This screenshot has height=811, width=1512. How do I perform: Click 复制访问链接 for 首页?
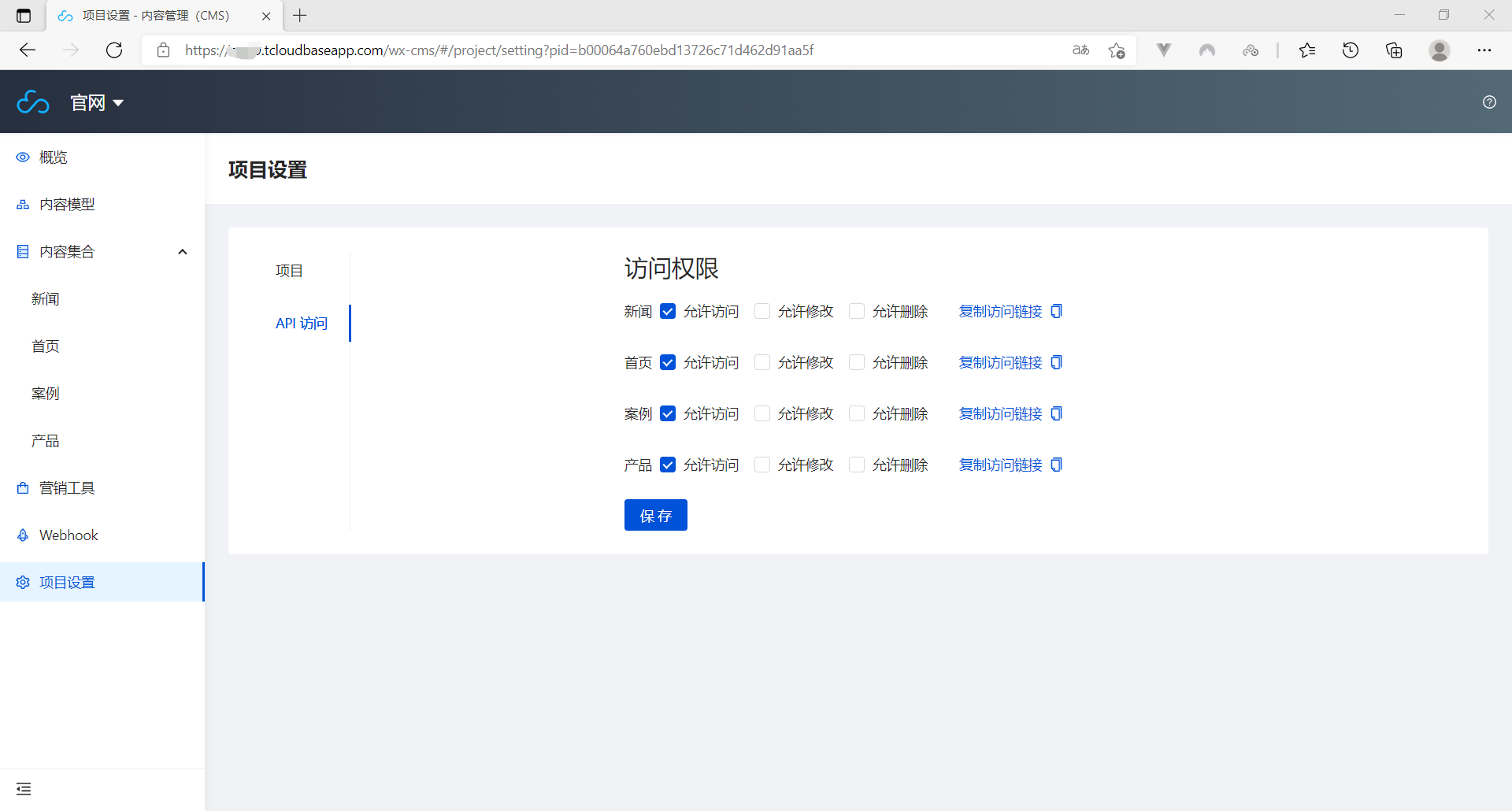click(1000, 362)
